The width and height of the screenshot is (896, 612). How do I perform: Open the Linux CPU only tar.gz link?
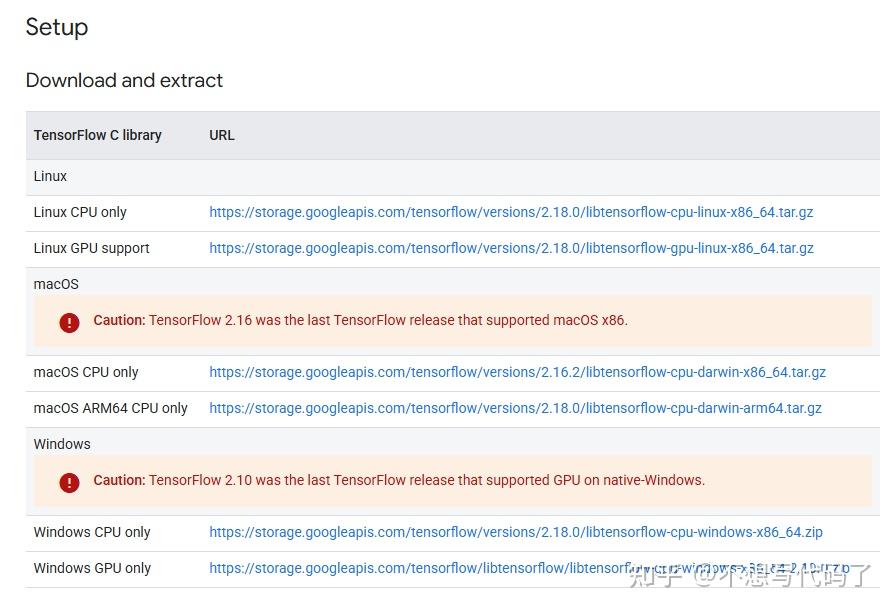[x=511, y=212]
